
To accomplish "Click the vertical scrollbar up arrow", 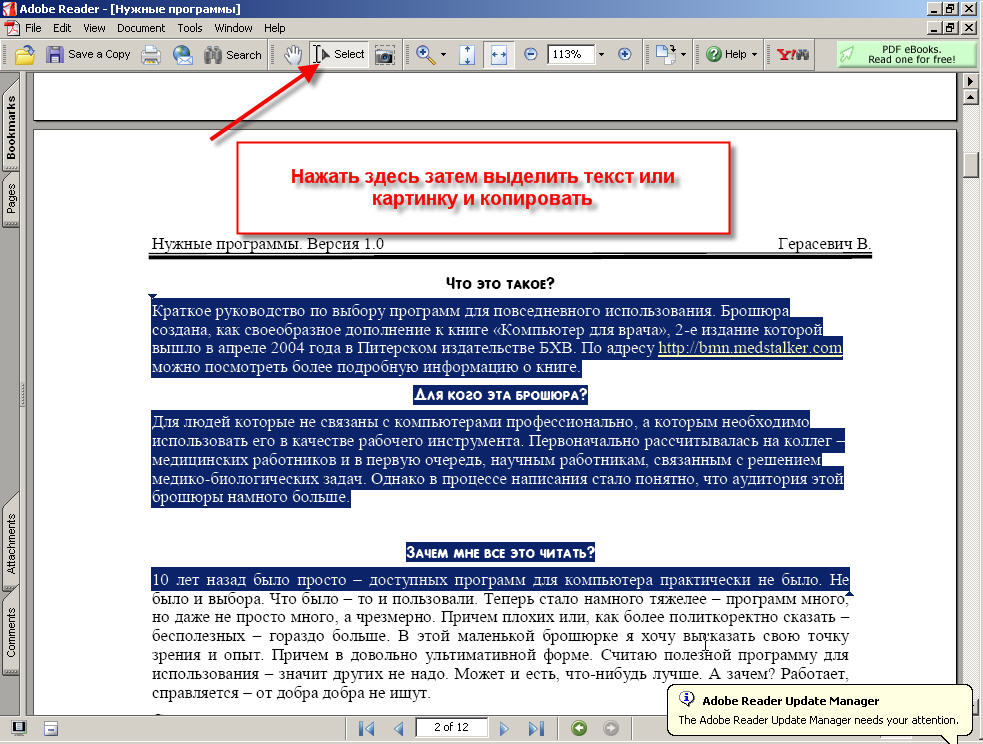I will pos(970,97).
